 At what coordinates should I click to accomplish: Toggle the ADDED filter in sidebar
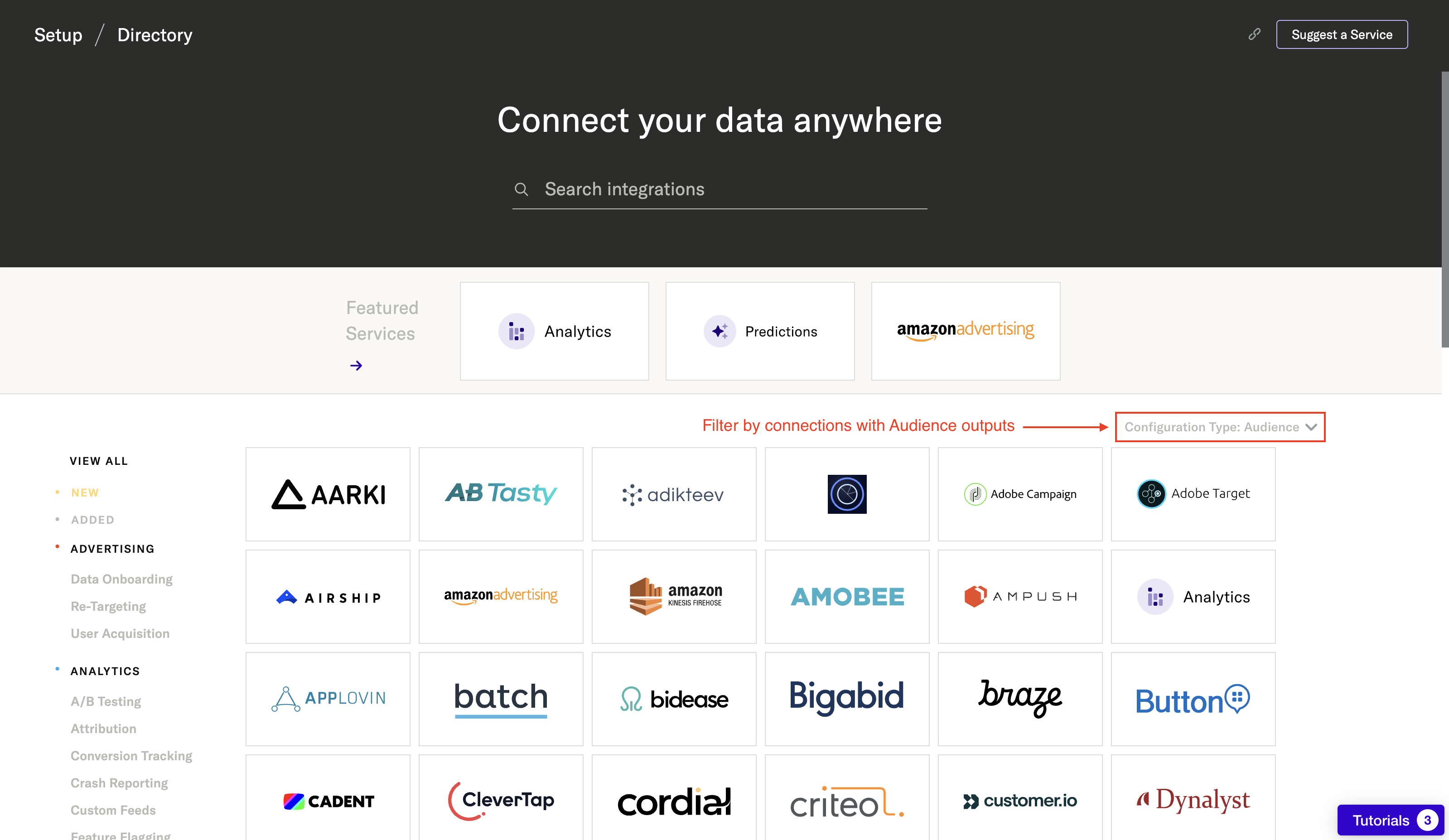[x=92, y=519]
